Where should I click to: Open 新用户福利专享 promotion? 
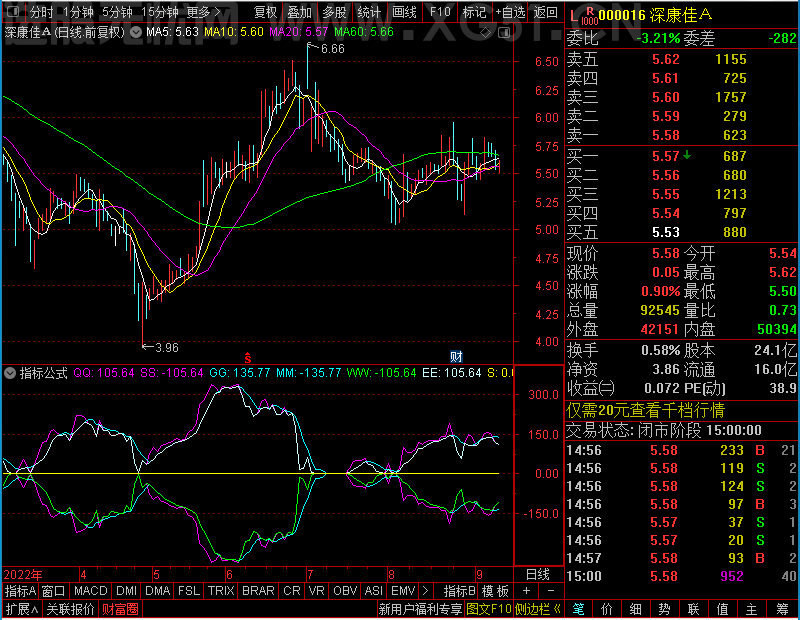pos(420,609)
